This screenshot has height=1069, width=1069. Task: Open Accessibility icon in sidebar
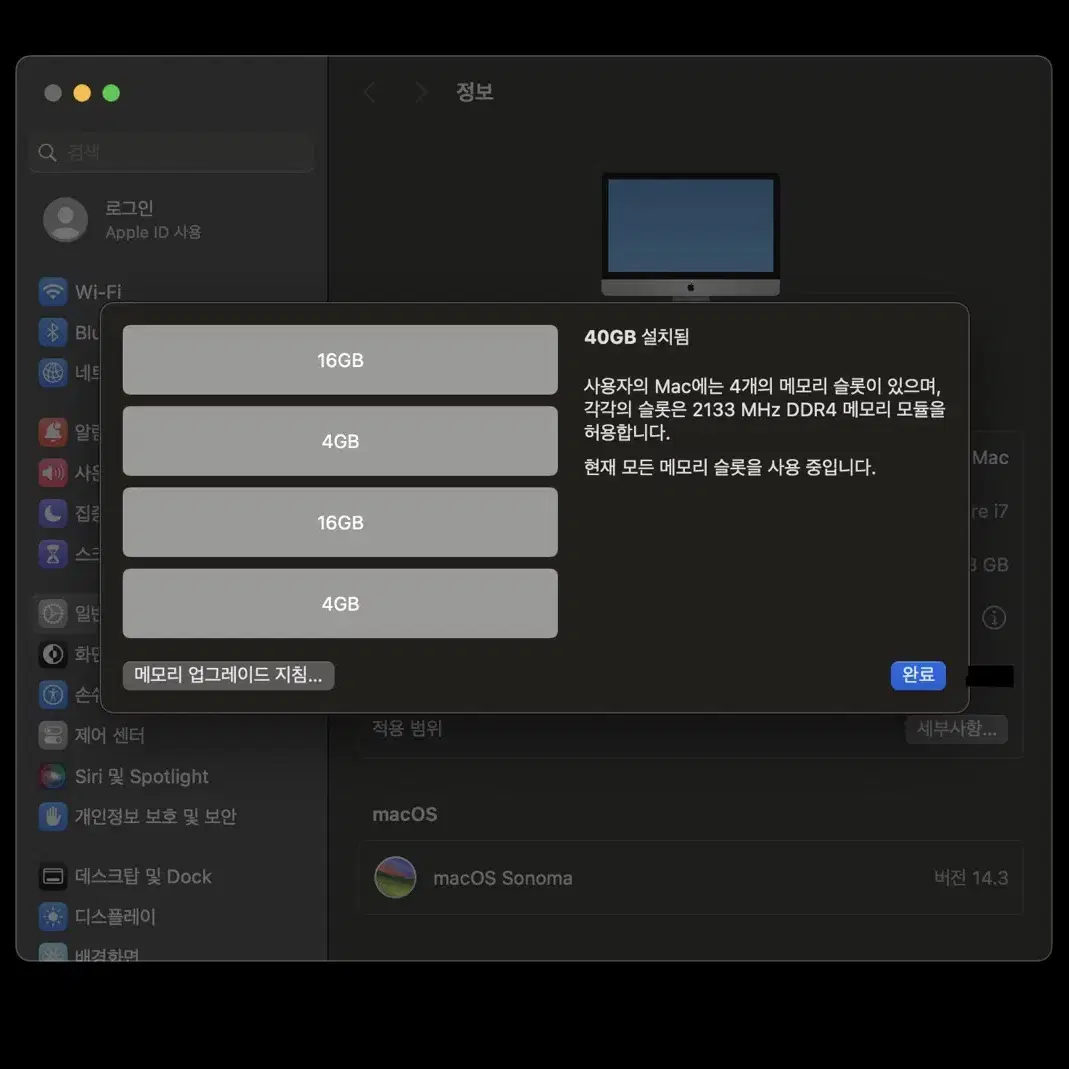[x=52, y=694]
